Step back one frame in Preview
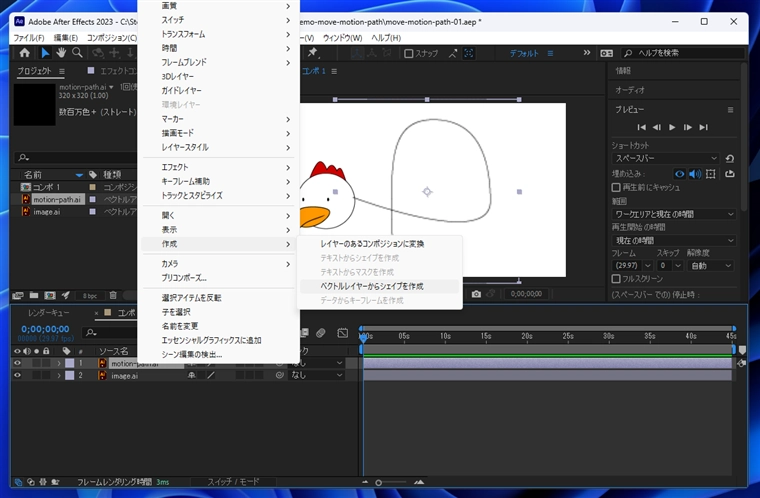The image size is (760, 498). [x=657, y=127]
